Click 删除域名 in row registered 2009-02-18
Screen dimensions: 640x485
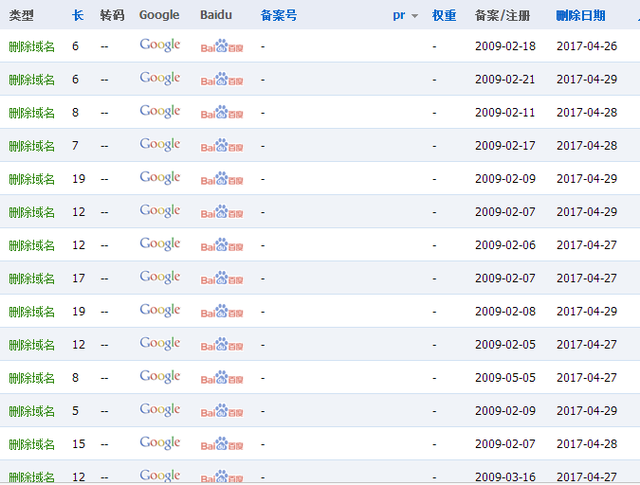pyautogui.click(x=31, y=47)
